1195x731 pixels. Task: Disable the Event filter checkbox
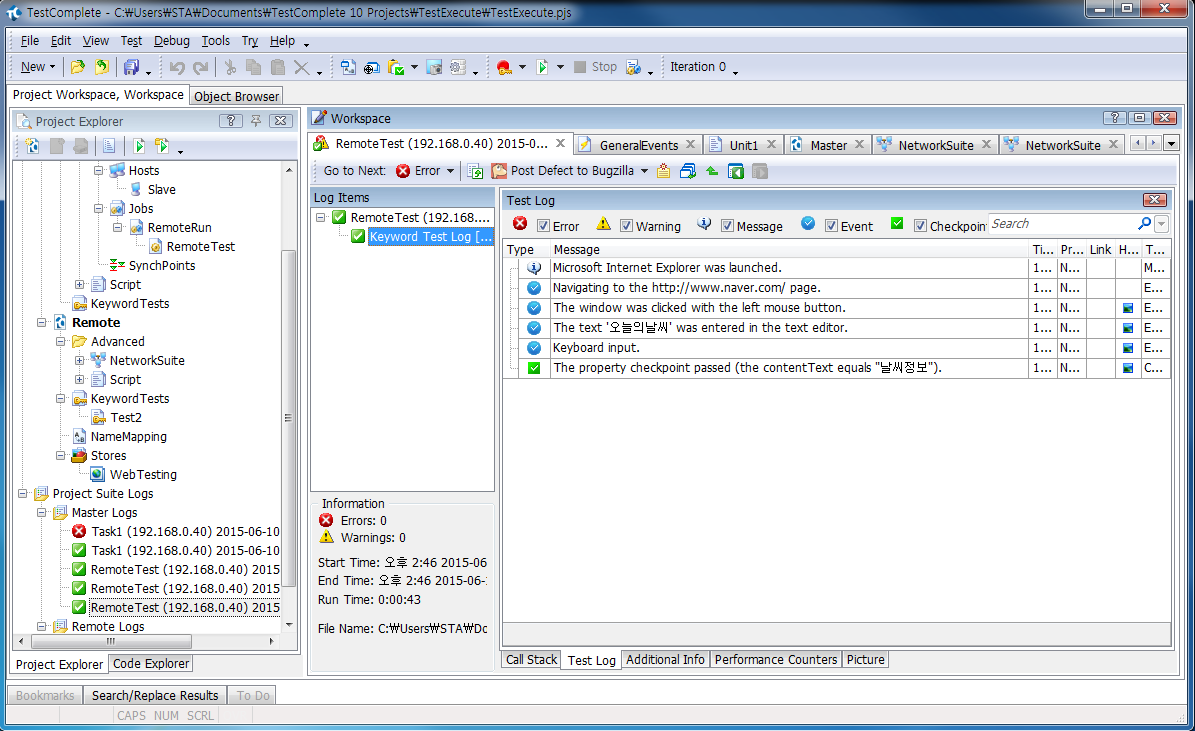[x=831, y=226]
